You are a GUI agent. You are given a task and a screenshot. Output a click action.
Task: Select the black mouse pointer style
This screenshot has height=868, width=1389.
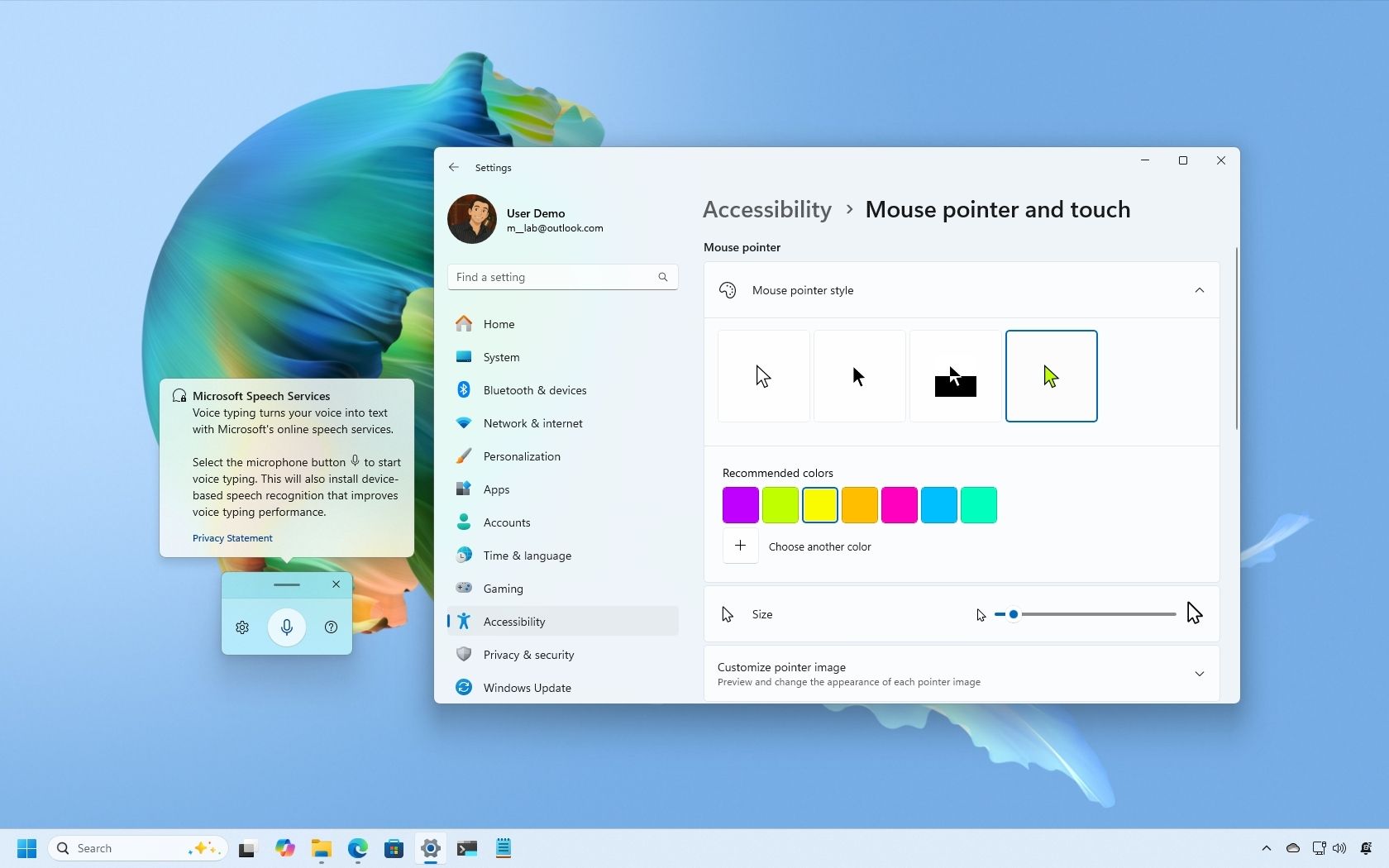pyautogui.click(x=858, y=375)
